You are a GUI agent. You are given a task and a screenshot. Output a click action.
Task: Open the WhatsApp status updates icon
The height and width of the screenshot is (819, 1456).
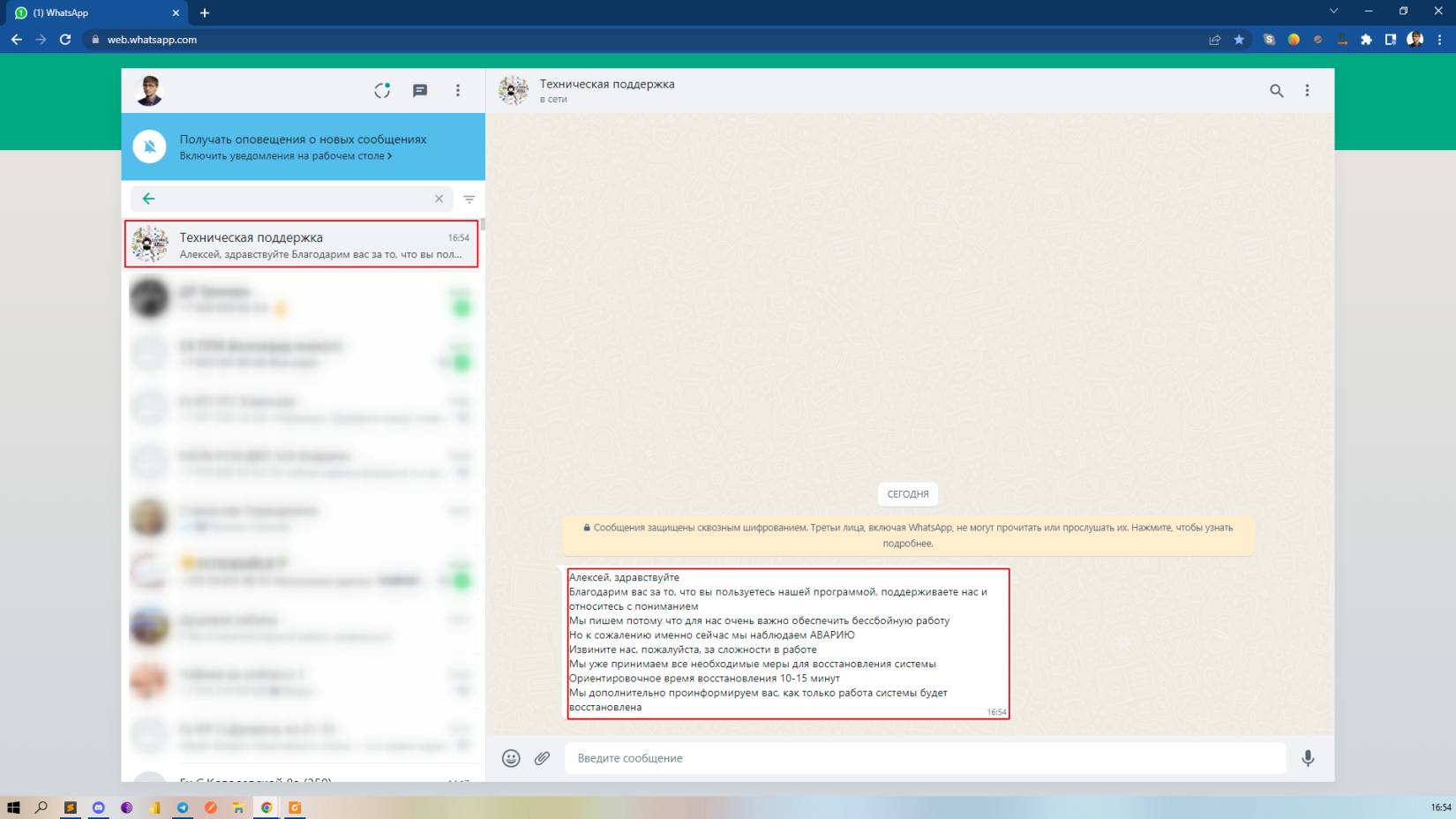coord(382,91)
